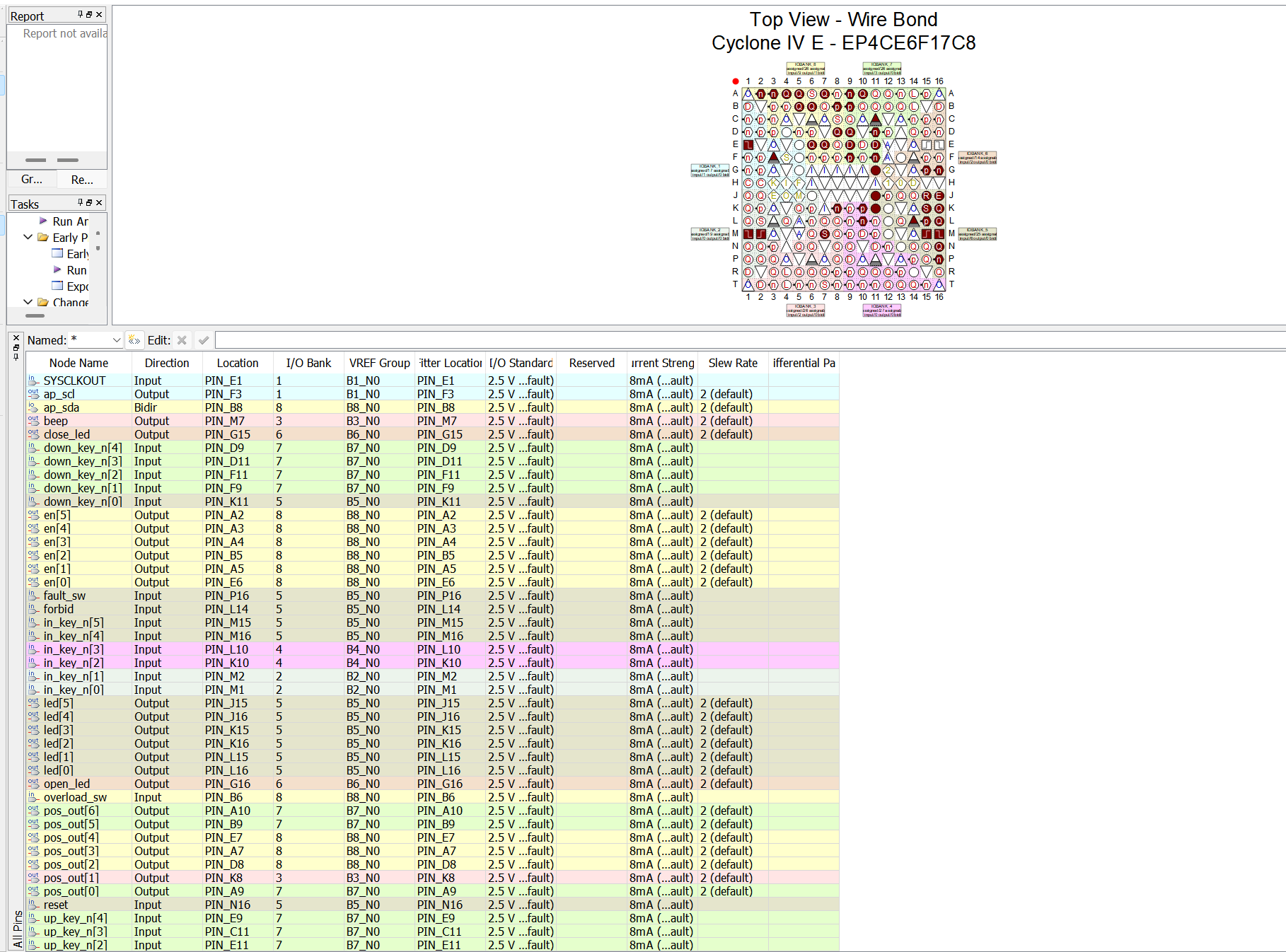The width and height of the screenshot is (1286, 952).
Task: Close the All Pins panel
Action: (16, 338)
